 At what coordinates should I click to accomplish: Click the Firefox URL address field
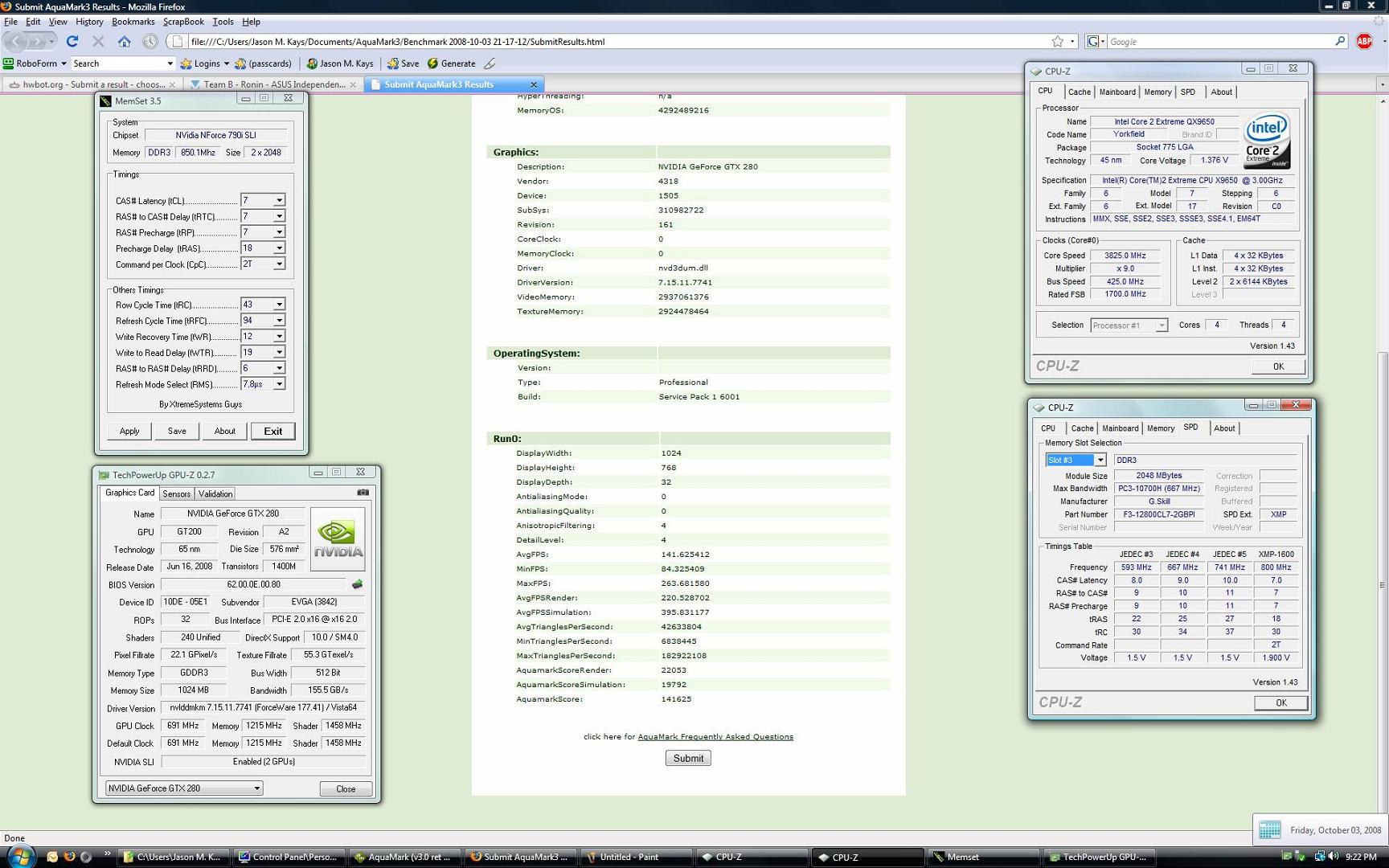[617, 41]
